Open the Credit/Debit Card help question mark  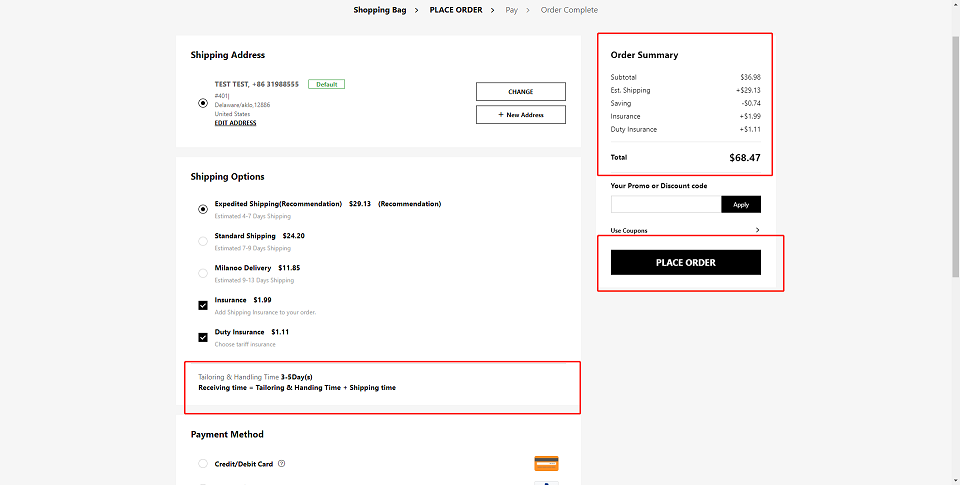282,464
